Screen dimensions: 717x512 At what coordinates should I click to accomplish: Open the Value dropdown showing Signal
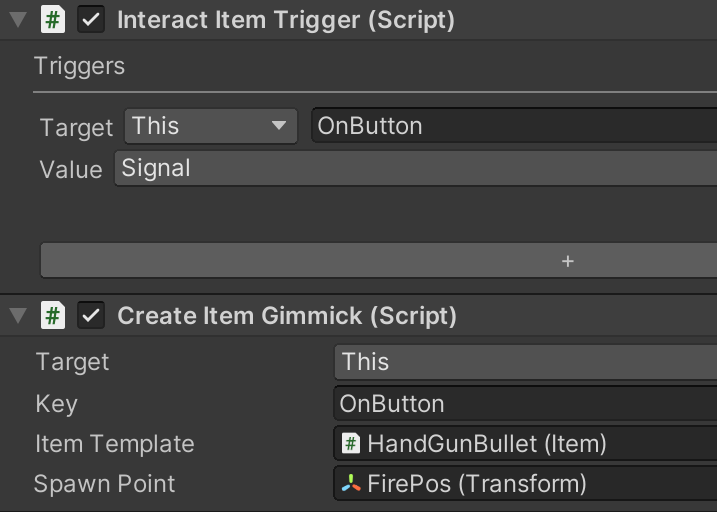click(415, 168)
